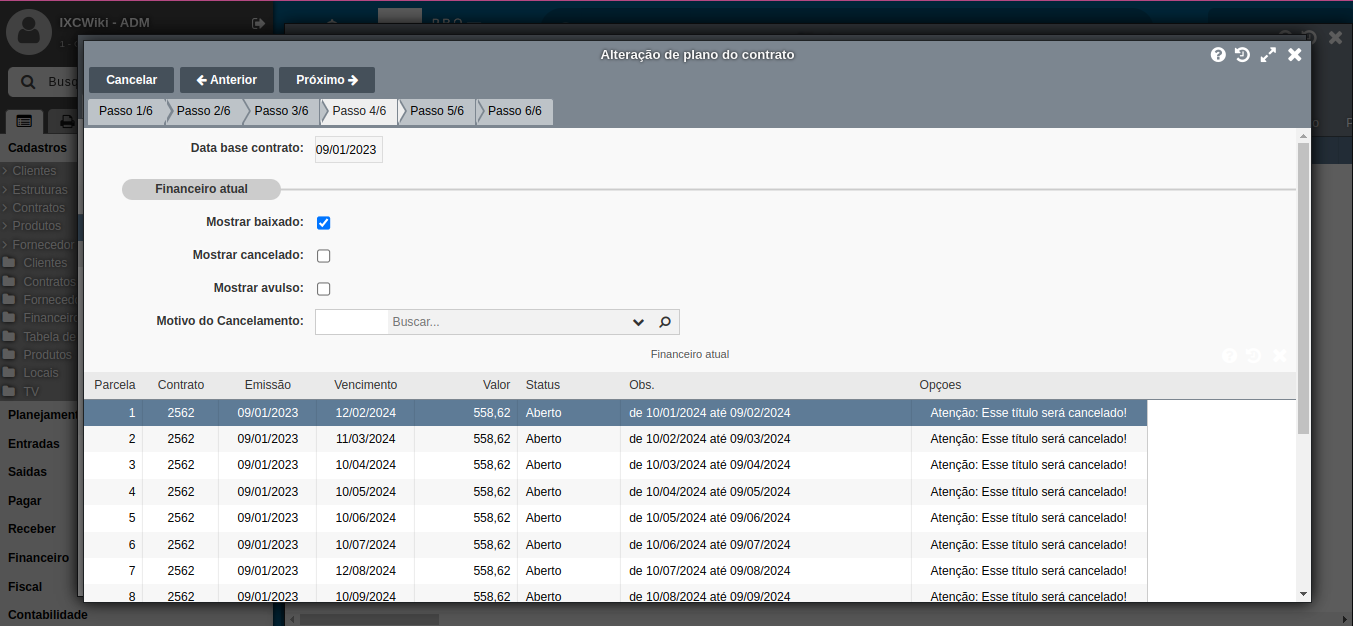Viewport: 1353px width, 626px height.
Task: Select the list view tab icon in sidebar
Action: (x=24, y=121)
